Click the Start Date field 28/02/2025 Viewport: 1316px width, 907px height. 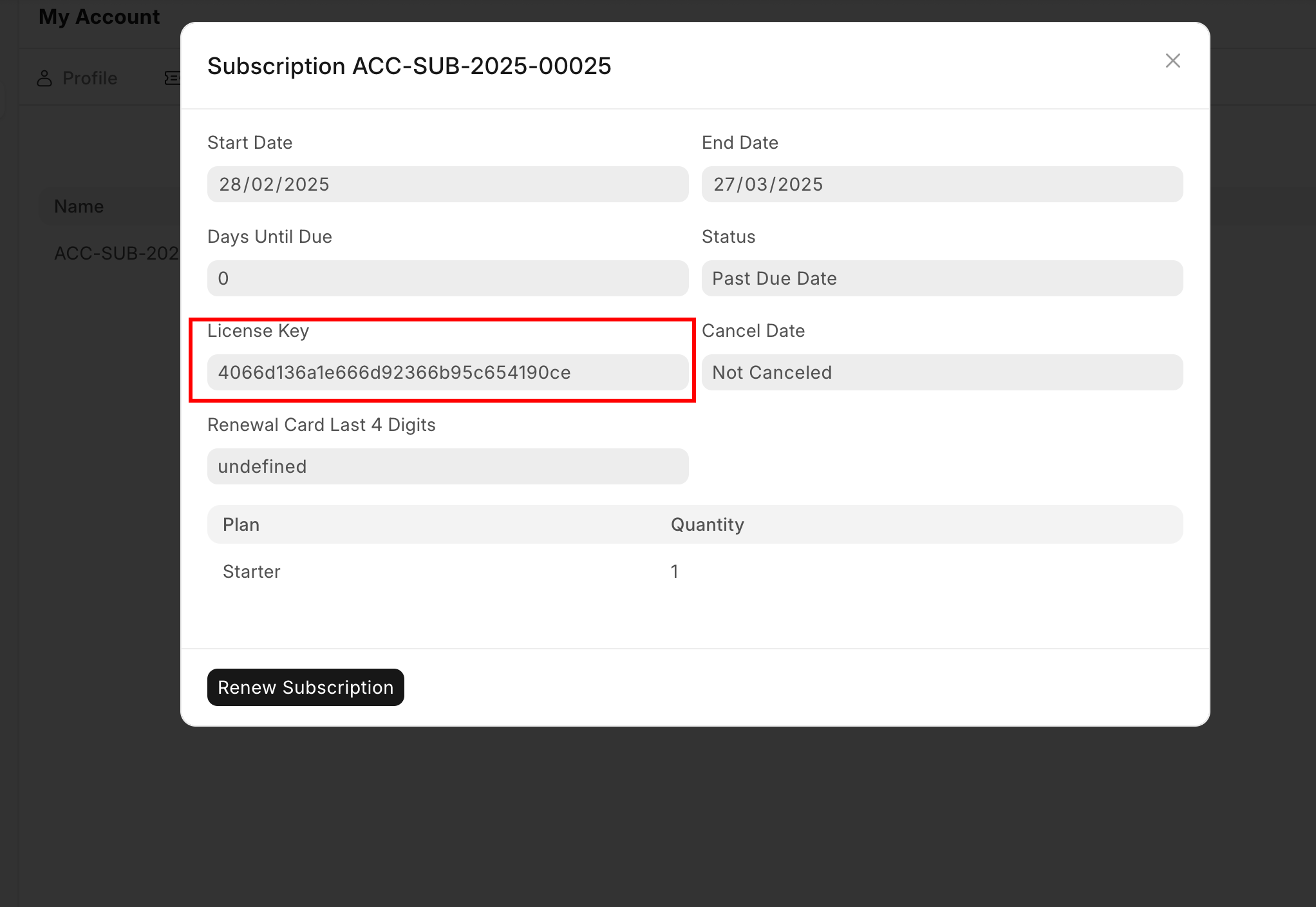tap(447, 184)
